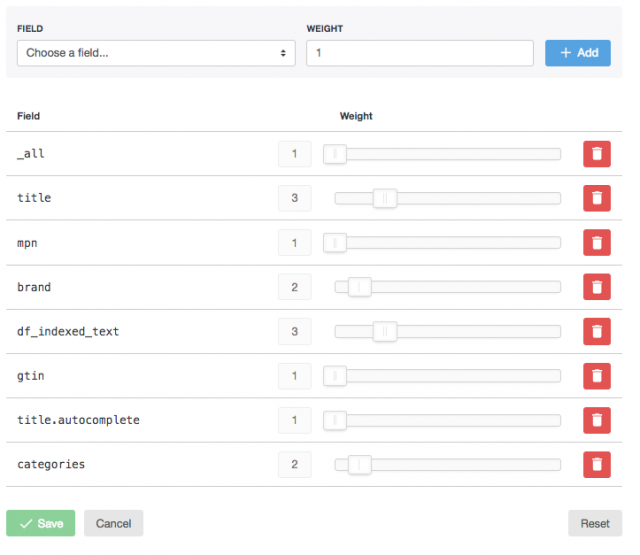Click the weight number box for gtin
Viewport: 640px width, 555px height.
pyautogui.click(x=295, y=376)
